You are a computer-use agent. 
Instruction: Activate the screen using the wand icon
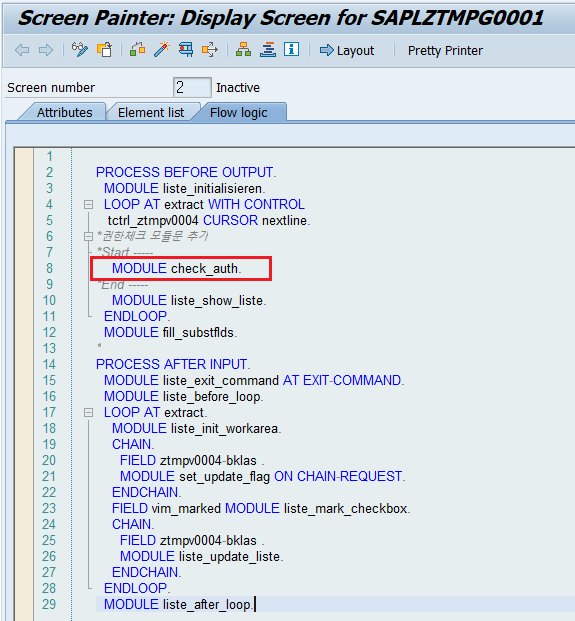click(162, 50)
